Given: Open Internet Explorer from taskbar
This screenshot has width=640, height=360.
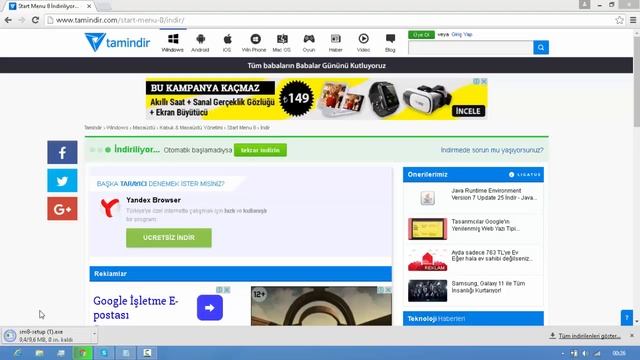Looking at the screenshot, I should click(x=18, y=353).
